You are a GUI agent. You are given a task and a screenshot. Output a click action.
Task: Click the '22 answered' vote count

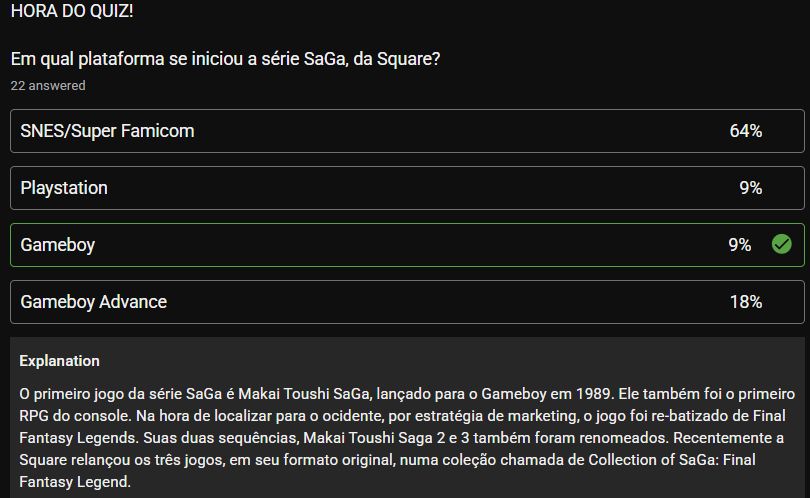48,85
